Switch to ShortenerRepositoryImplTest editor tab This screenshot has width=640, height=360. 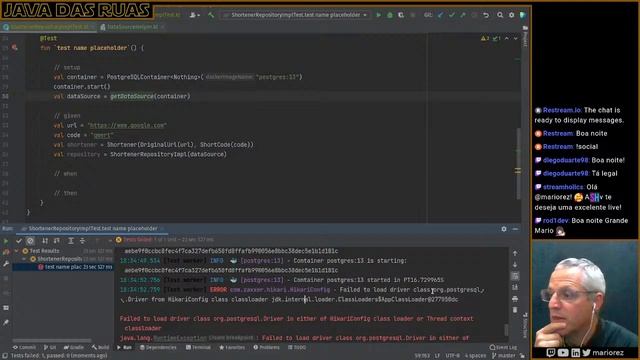[49, 27]
